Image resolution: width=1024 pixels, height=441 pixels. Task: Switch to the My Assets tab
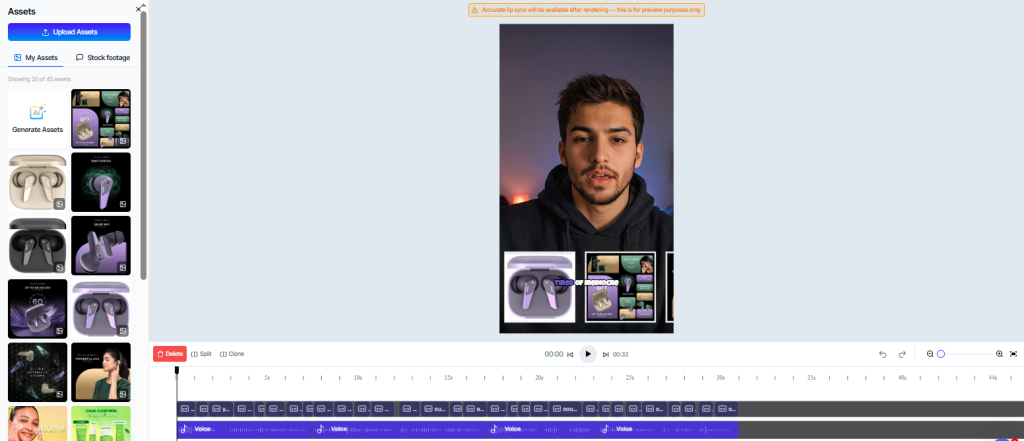(x=36, y=57)
